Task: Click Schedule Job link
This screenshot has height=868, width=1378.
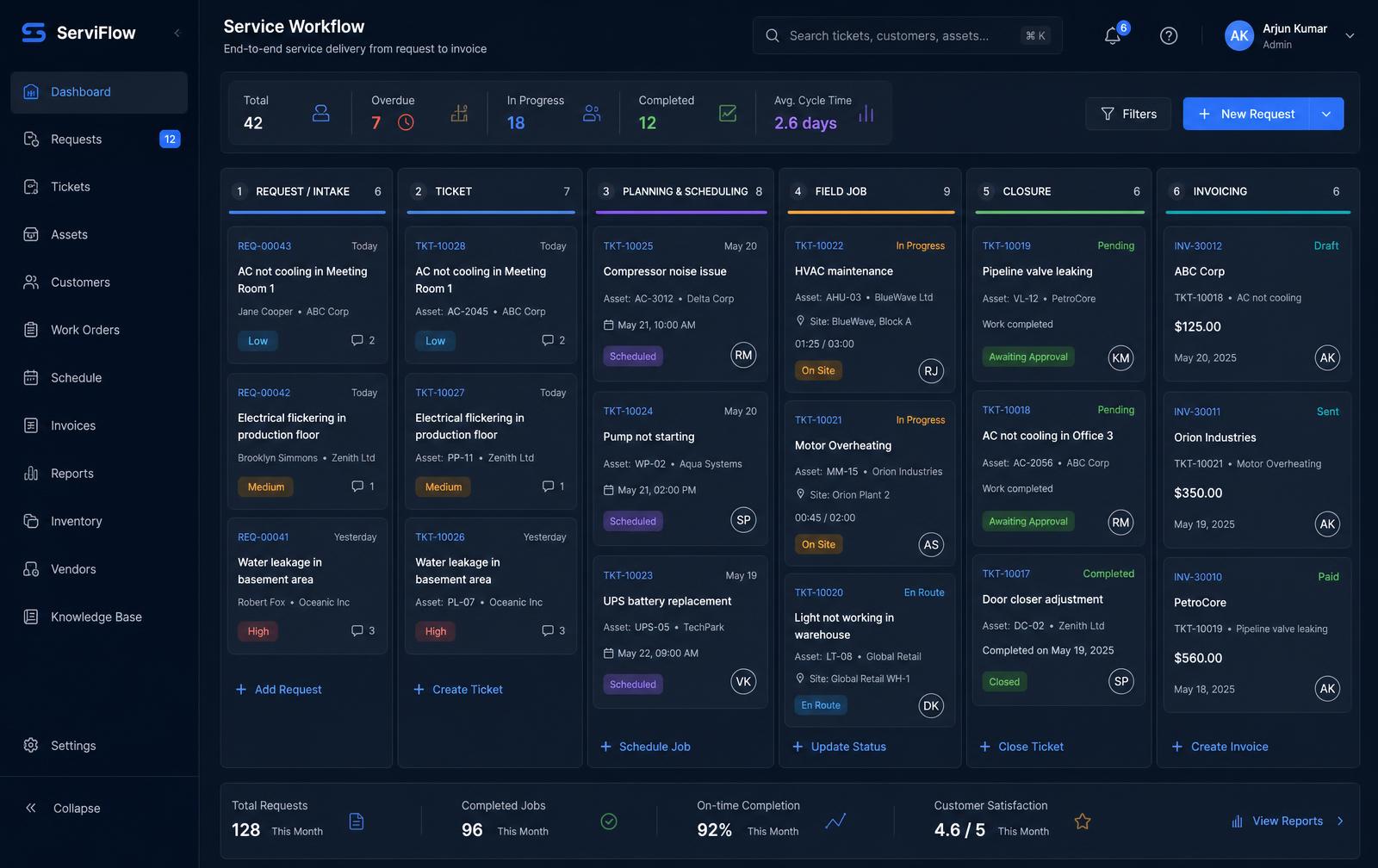Action: 645,747
